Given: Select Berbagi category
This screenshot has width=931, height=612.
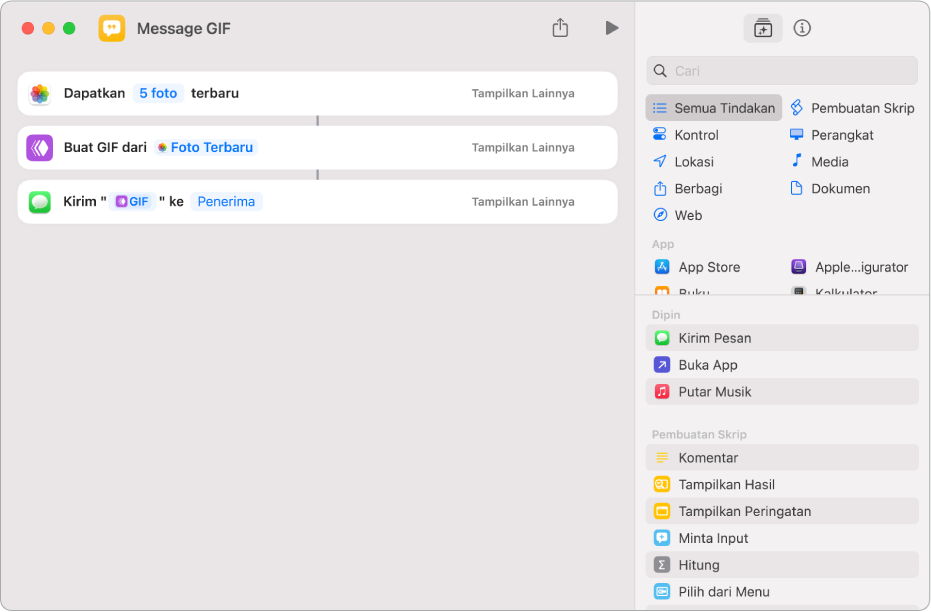Looking at the screenshot, I should point(688,188).
